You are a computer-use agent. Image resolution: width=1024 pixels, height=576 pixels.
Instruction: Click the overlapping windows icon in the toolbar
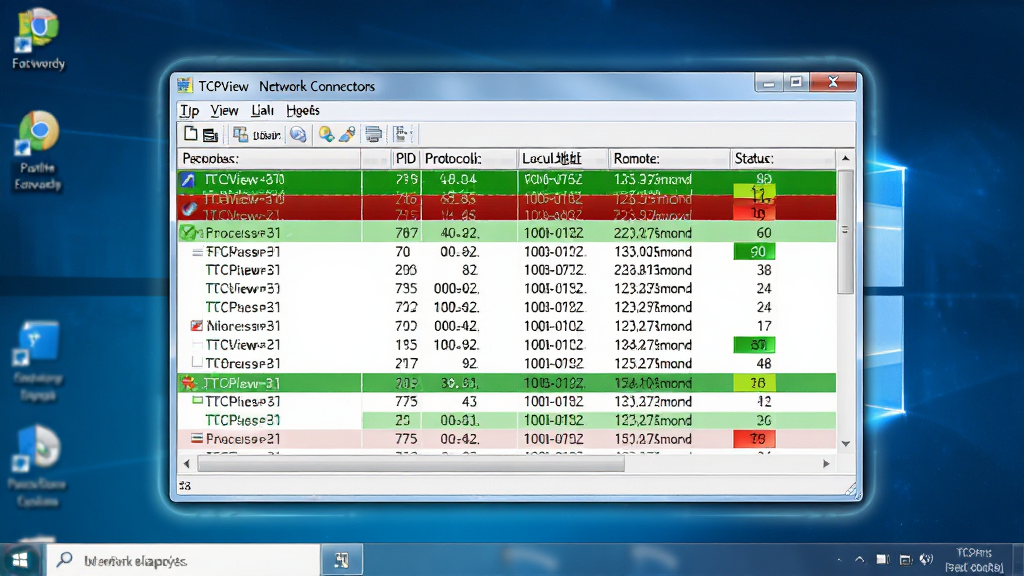tap(240, 134)
